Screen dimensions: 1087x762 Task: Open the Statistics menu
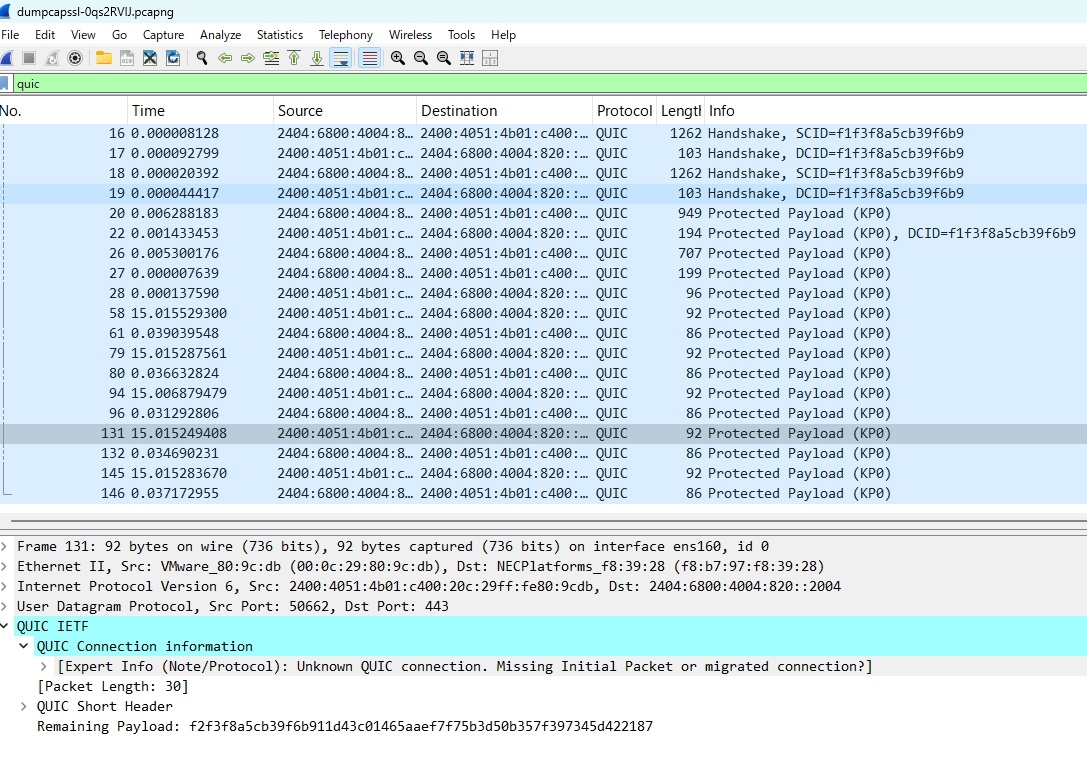click(280, 35)
